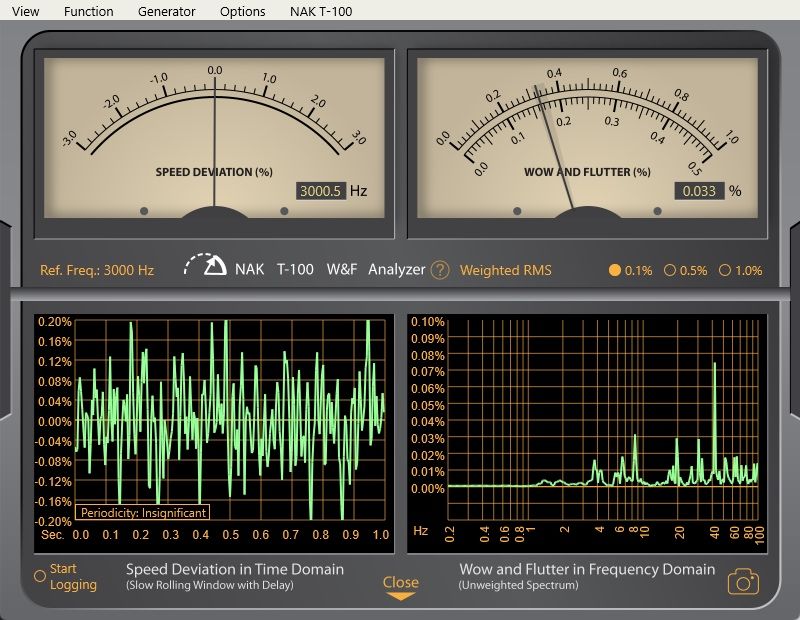Open the View menu
800x620 pixels.
click(26, 11)
